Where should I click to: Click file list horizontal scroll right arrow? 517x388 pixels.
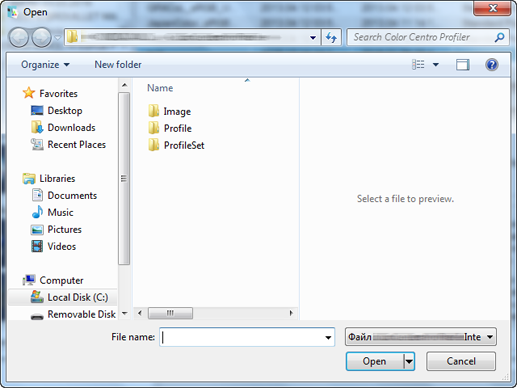(291, 313)
